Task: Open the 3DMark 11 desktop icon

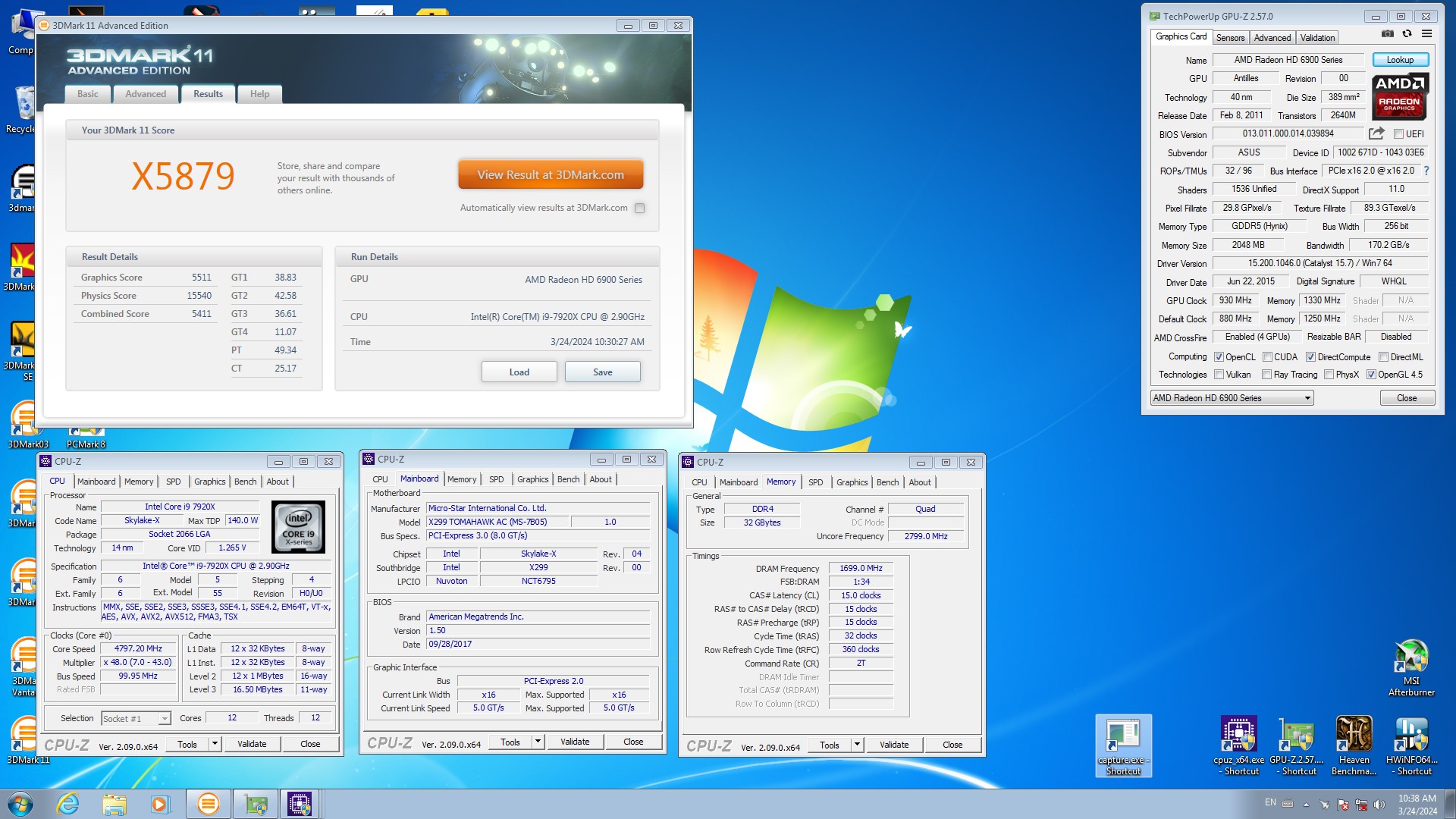Action: 27,740
